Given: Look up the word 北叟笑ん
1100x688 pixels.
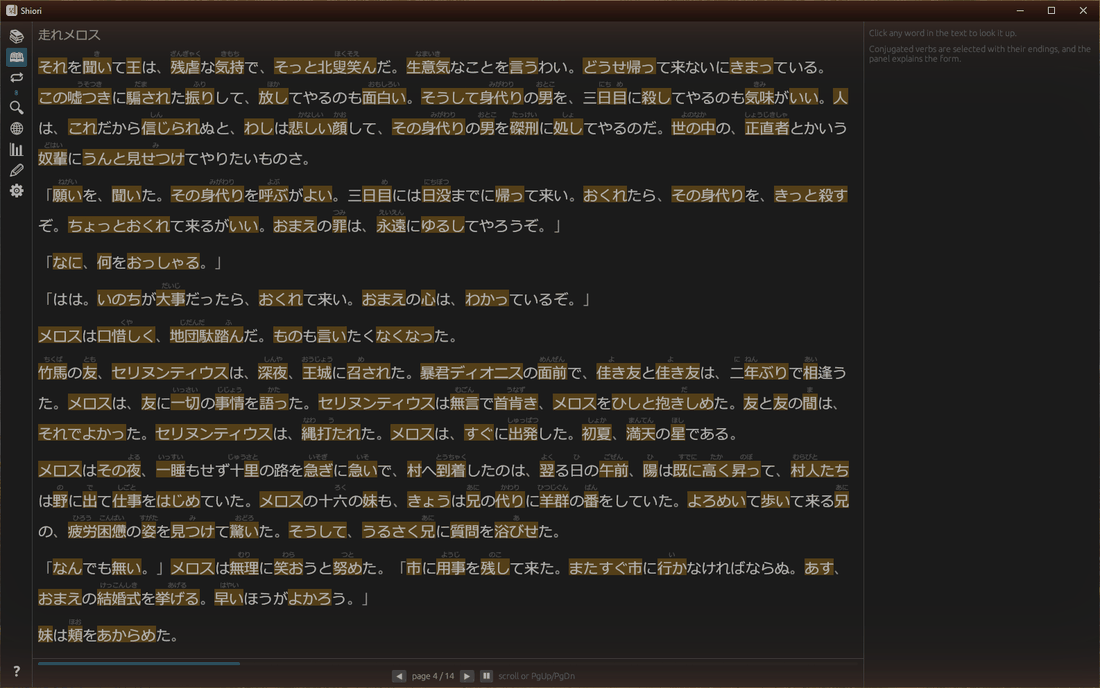Looking at the screenshot, I should (347, 67).
